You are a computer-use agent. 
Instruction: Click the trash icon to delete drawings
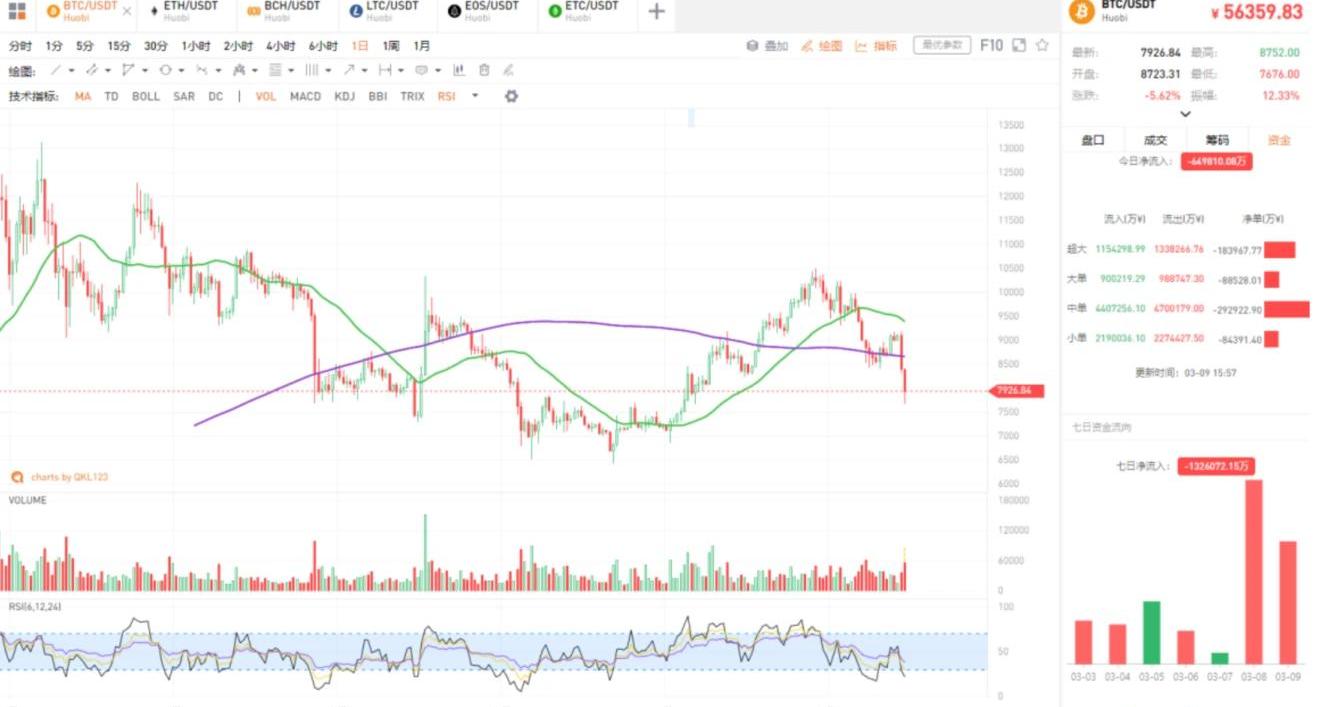pos(484,70)
